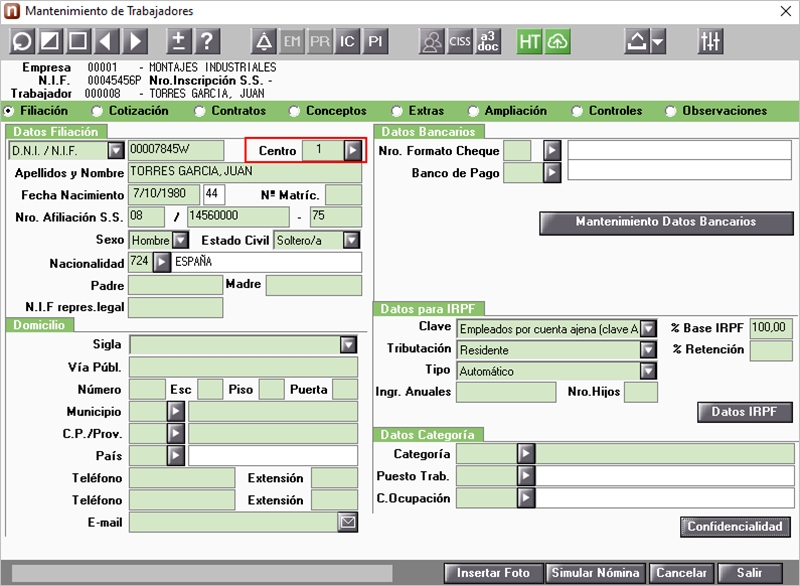Select the Extras radio button
Viewport: 800px width, 586px height.
coord(397,111)
